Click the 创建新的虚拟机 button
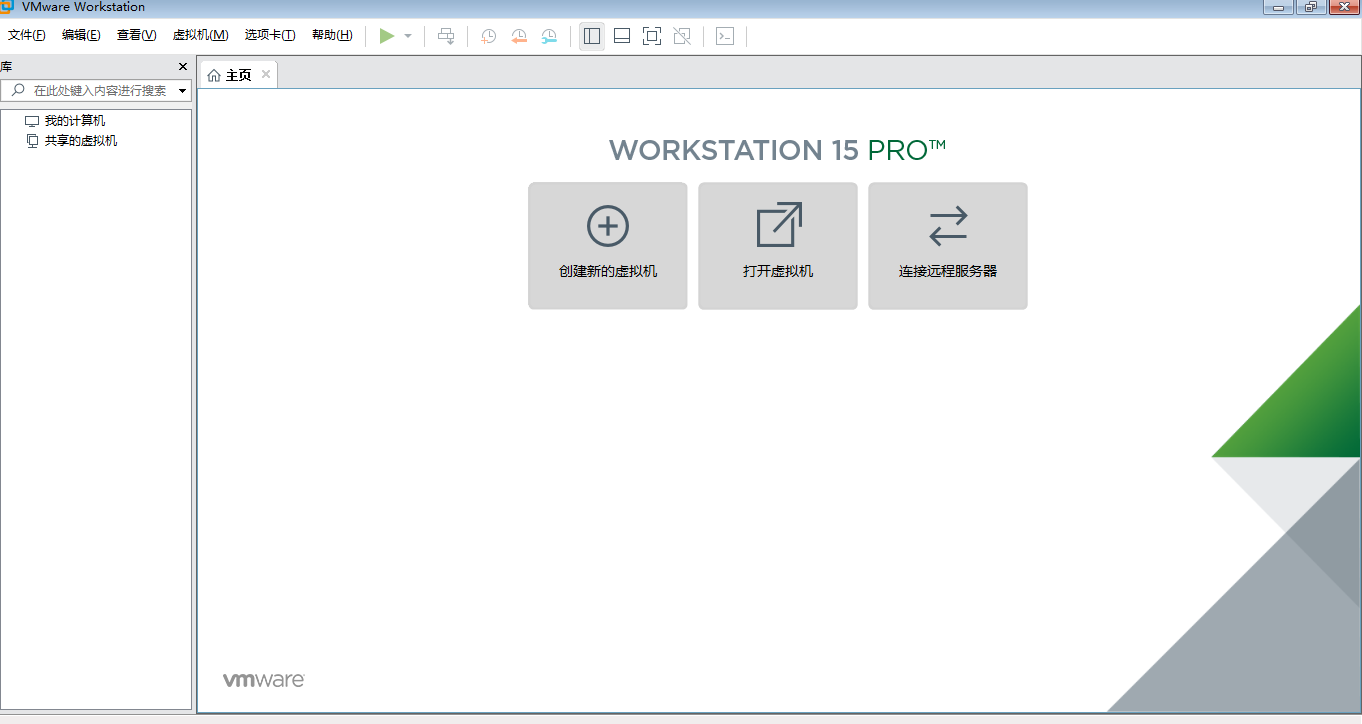The width and height of the screenshot is (1362, 724). 608,246
